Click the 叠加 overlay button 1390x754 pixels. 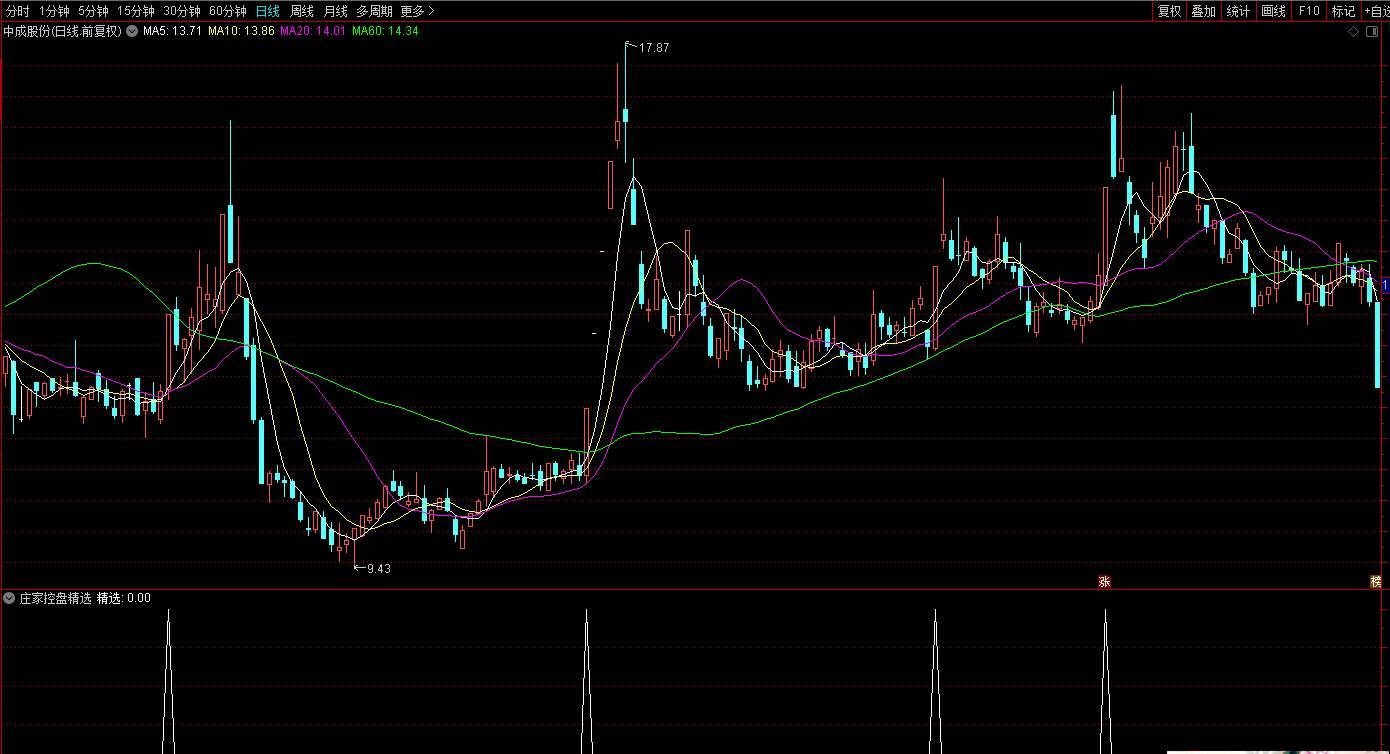1203,11
